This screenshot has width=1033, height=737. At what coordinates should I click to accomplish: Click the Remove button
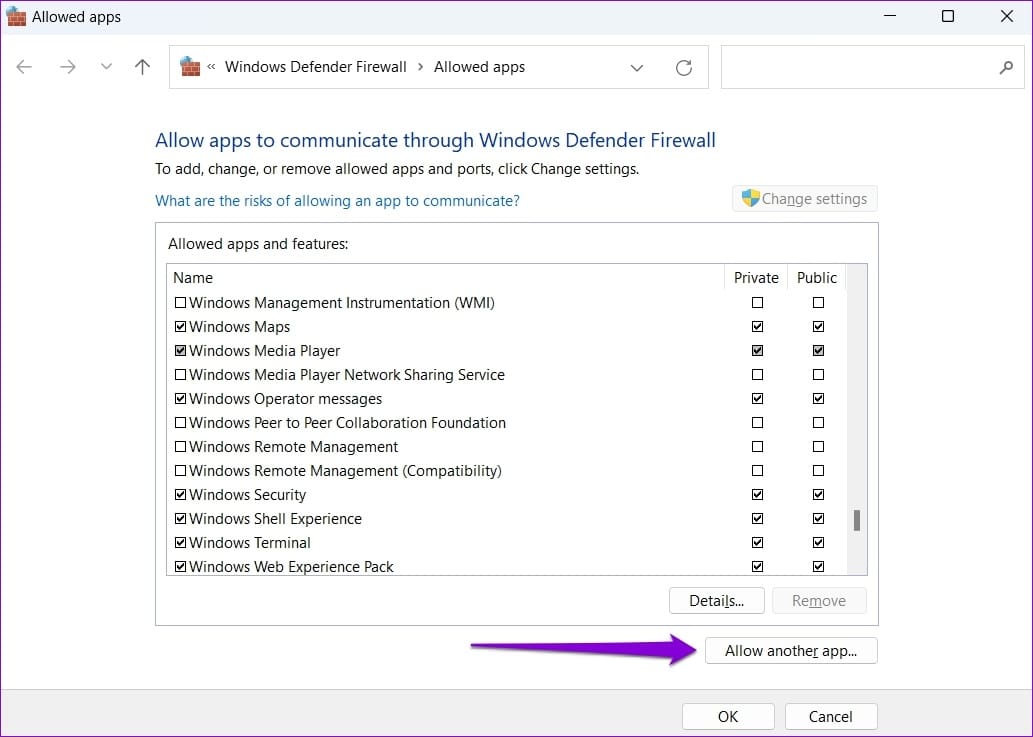click(x=819, y=601)
